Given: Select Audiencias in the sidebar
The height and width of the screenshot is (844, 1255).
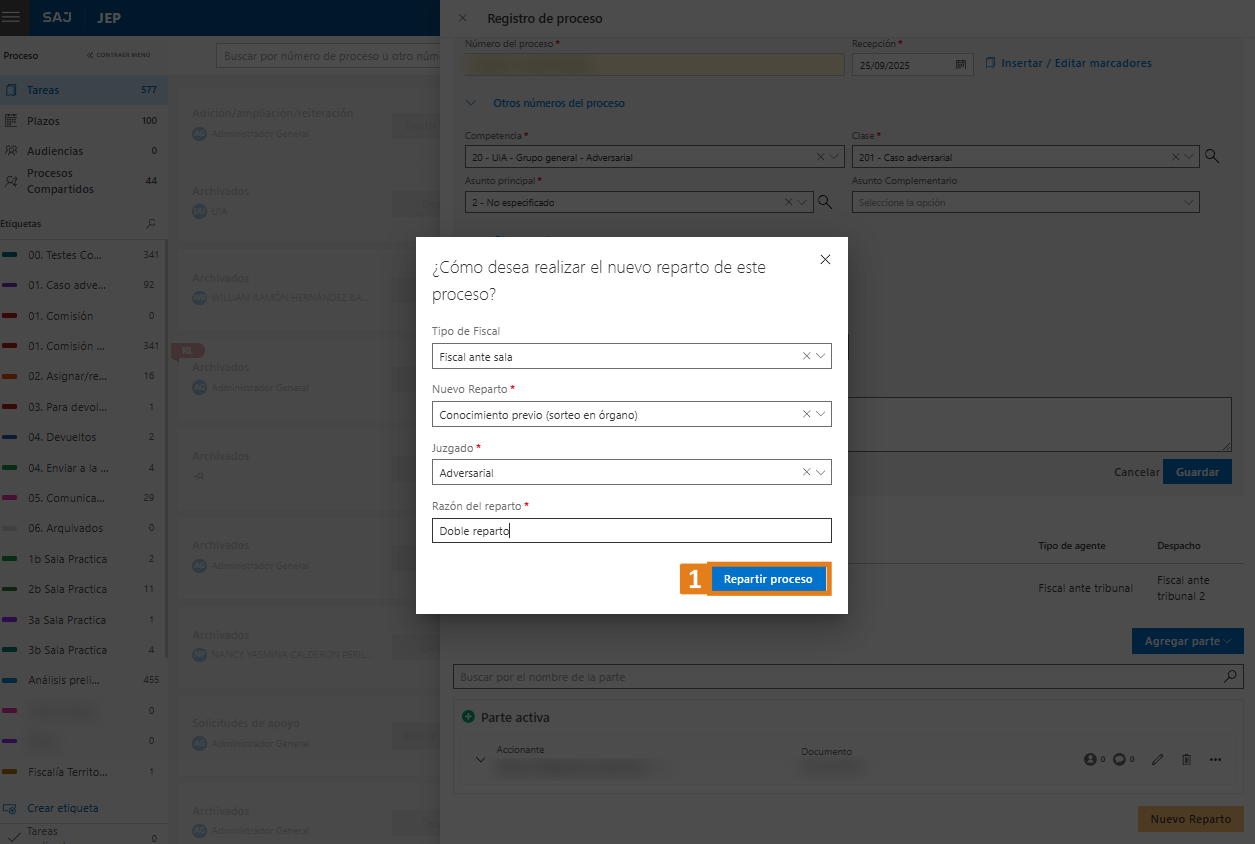Looking at the screenshot, I should coord(55,151).
